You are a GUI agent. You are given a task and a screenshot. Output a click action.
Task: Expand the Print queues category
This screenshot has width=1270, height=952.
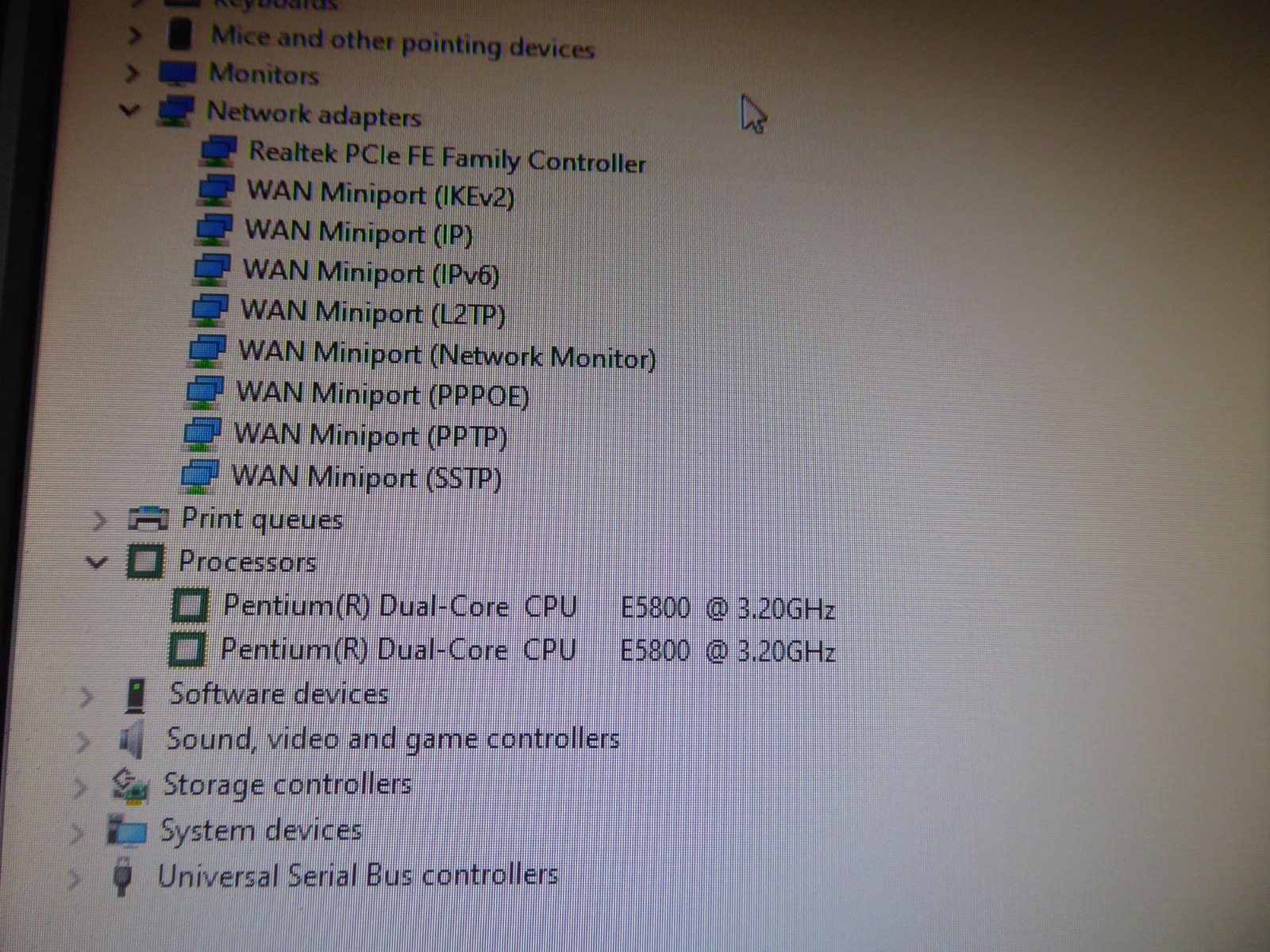coord(99,521)
